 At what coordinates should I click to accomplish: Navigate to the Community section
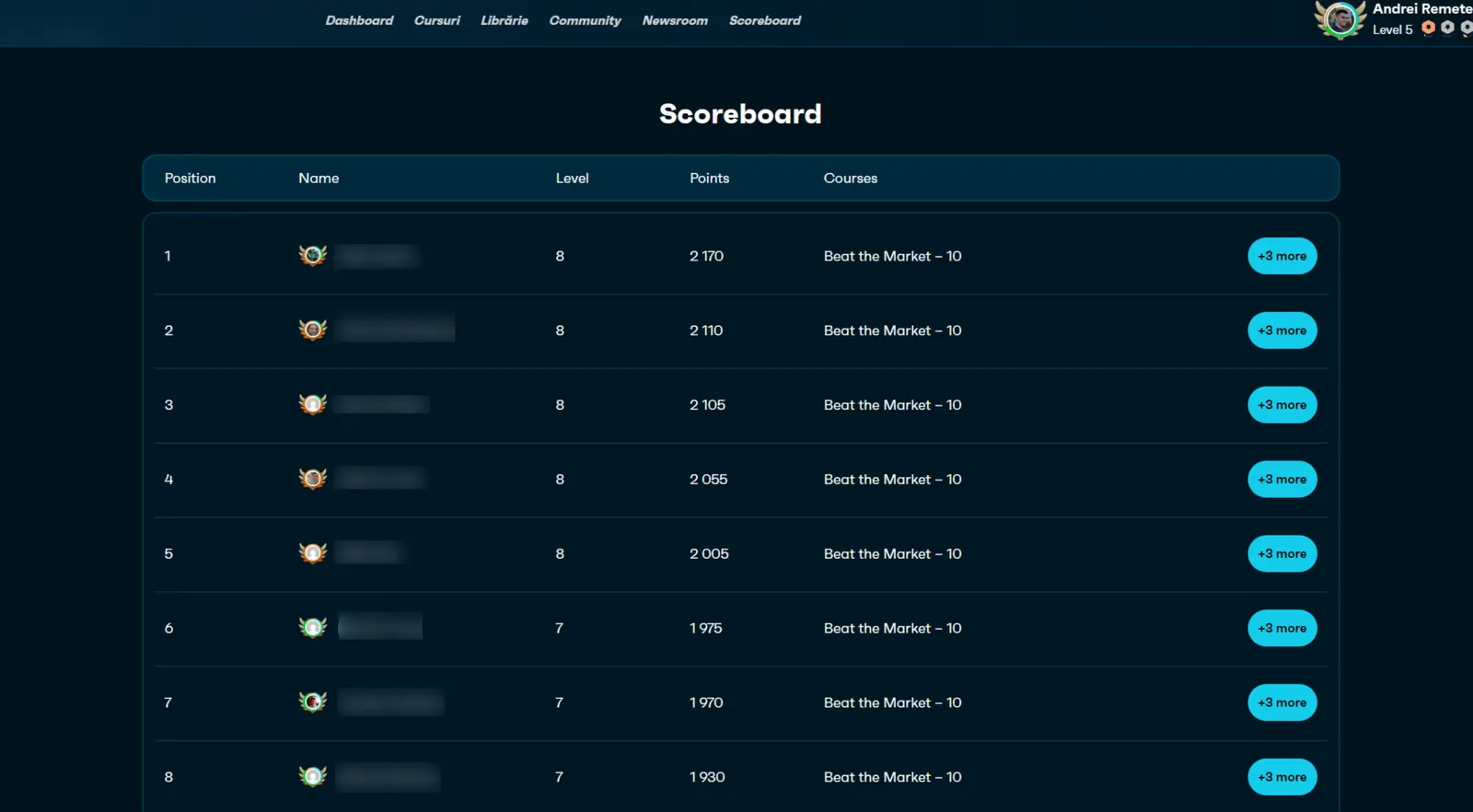[x=586, y=20]
